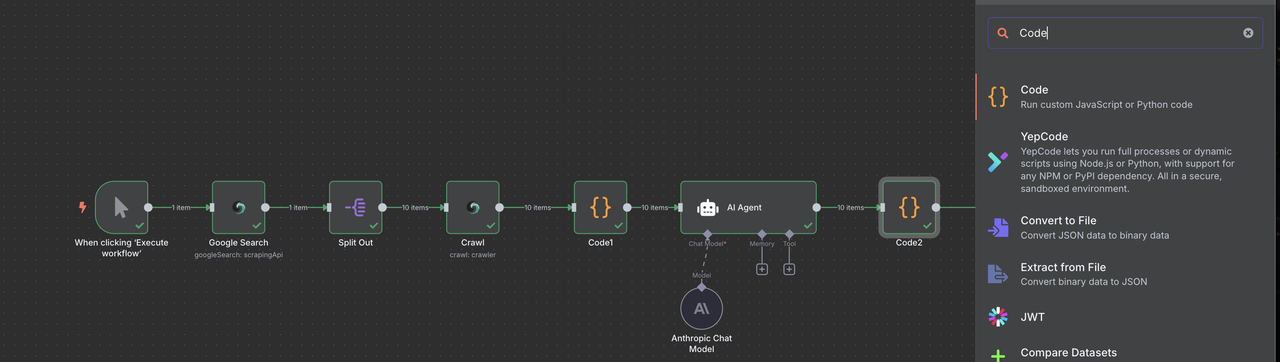Add a Tool sub-node with plus
The height and width of the screenshot is (362, 1280).
pos(789,269)
